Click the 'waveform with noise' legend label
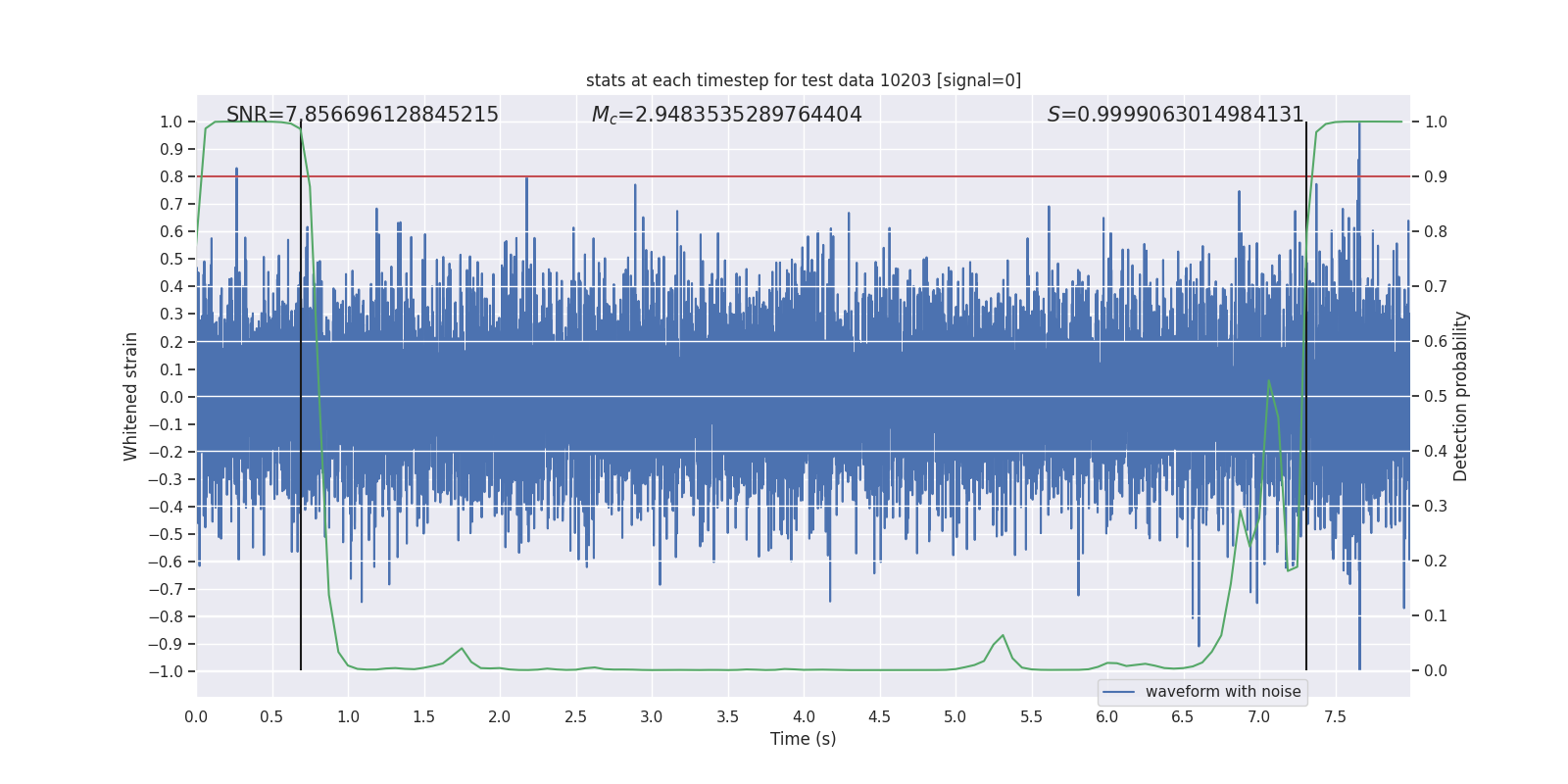Image resolution: width=1568 pixels, height=784 pixels. (x=1222, y=692)
